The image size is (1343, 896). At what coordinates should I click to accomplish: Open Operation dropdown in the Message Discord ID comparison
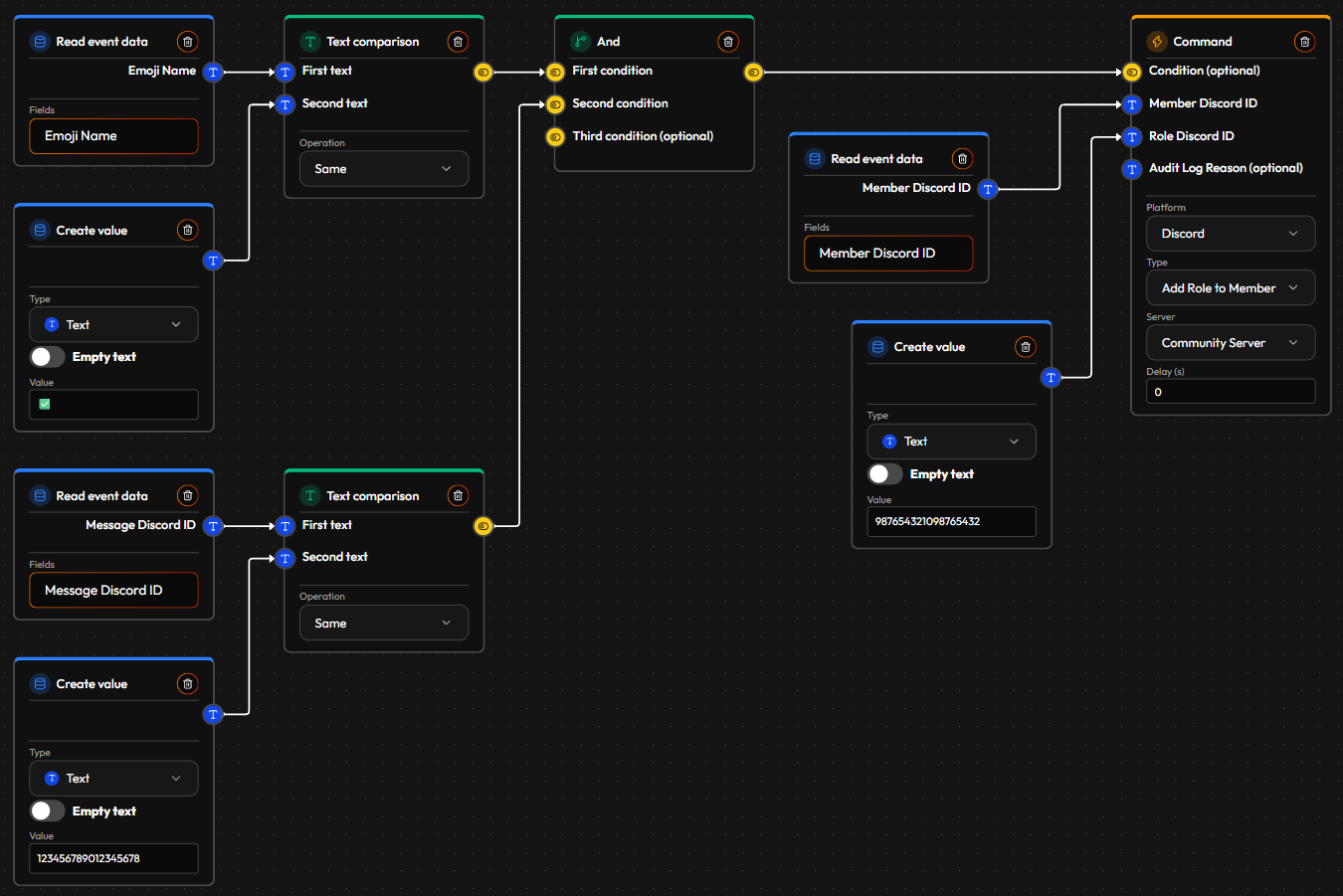tap(384, 623)
